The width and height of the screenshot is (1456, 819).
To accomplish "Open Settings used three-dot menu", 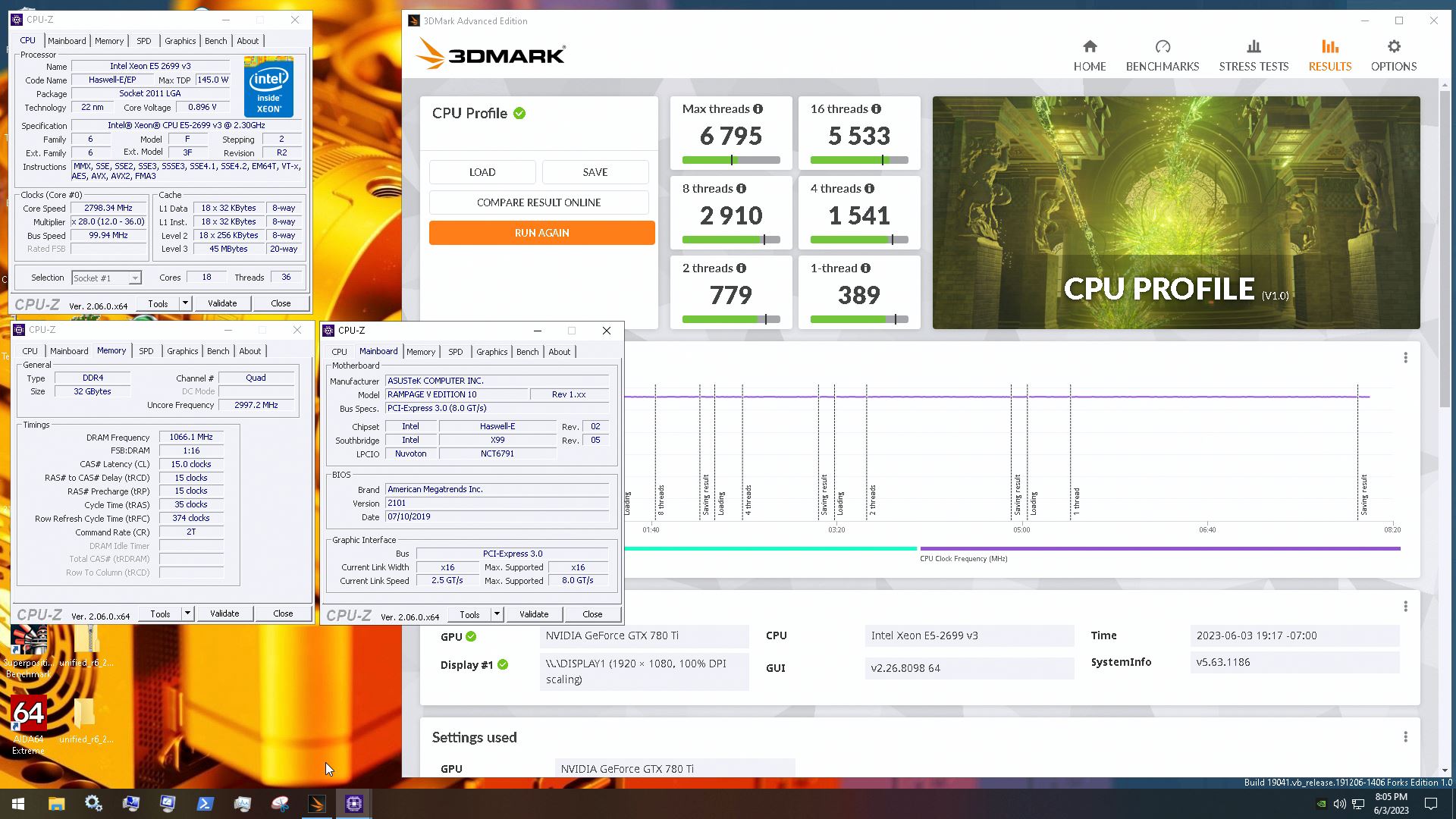I will pos(1405,736).
